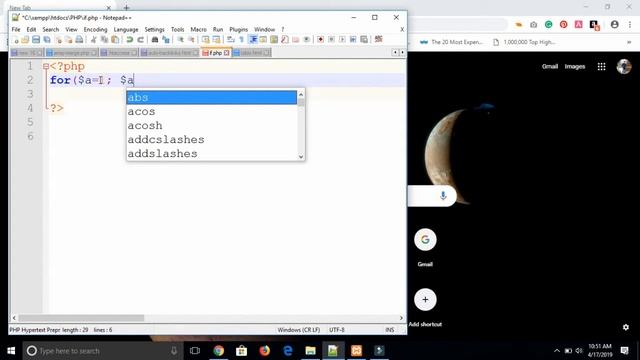Screen dimensions: 640x360
Task: Save the current file via toolbar
Action: tap(36, 40)
